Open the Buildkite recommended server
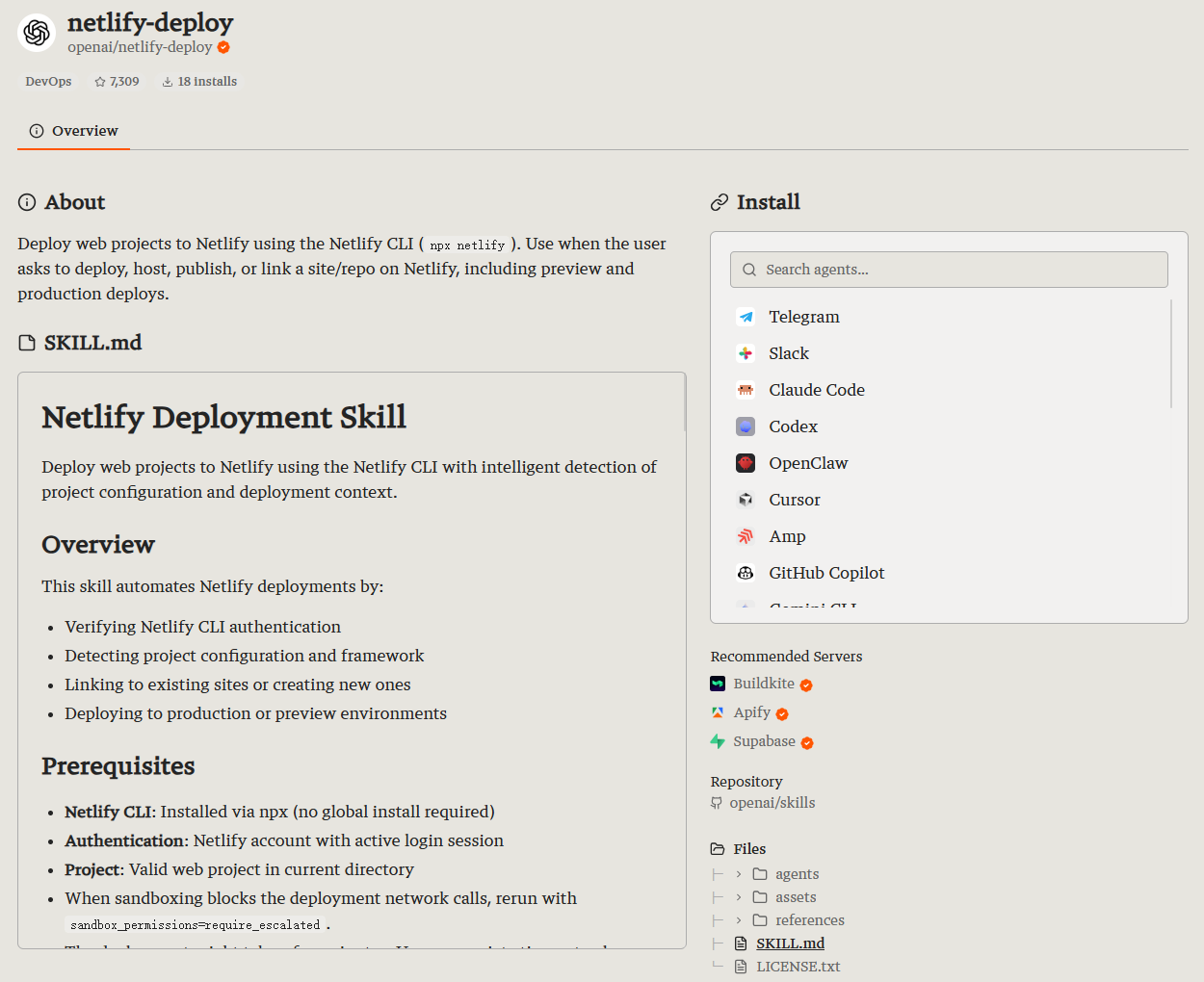Screen dimensions: 1204x982 (764, 684)
